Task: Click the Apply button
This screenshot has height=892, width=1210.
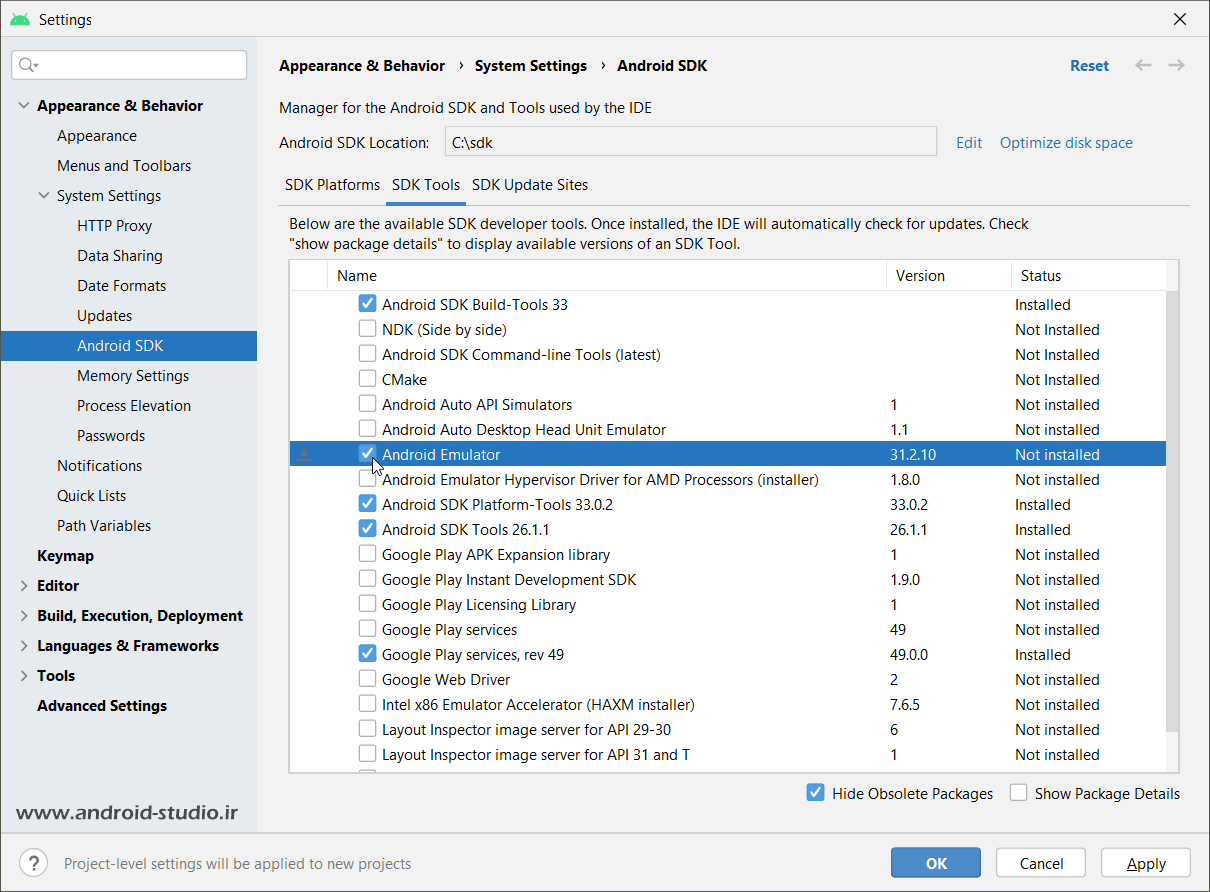Action: (x=1146, y=863)
